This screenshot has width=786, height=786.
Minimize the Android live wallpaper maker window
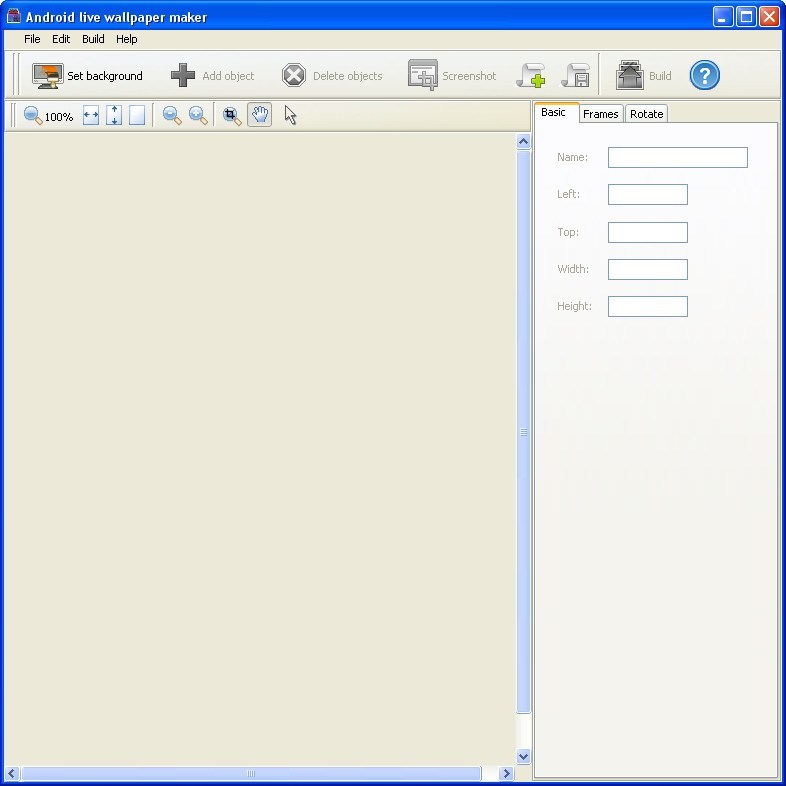click(722, 17)
